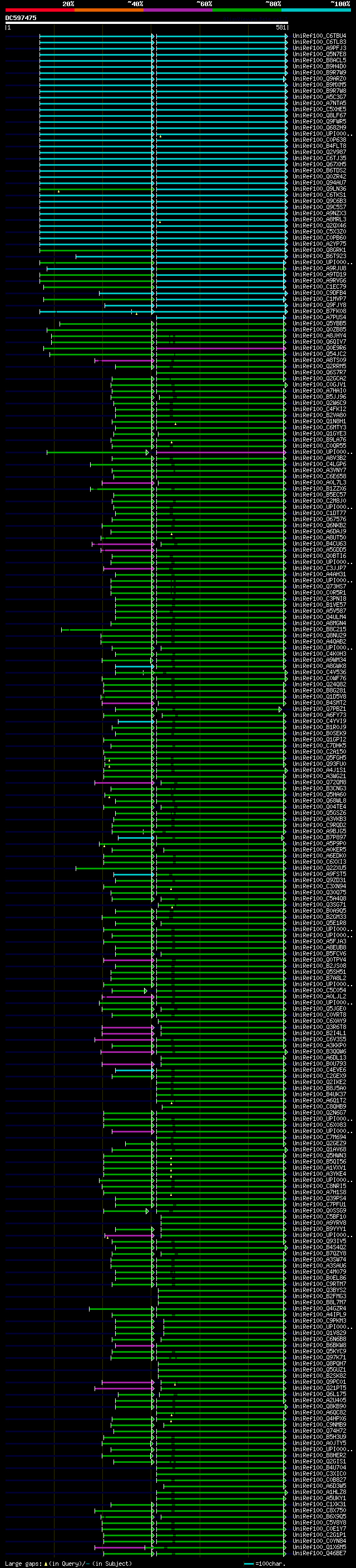Image resolution: width=356 pixels, height=1568 pixels.
Task: Choose entry UniRef100_B6TDS2
Action: (x=319, y=170)
